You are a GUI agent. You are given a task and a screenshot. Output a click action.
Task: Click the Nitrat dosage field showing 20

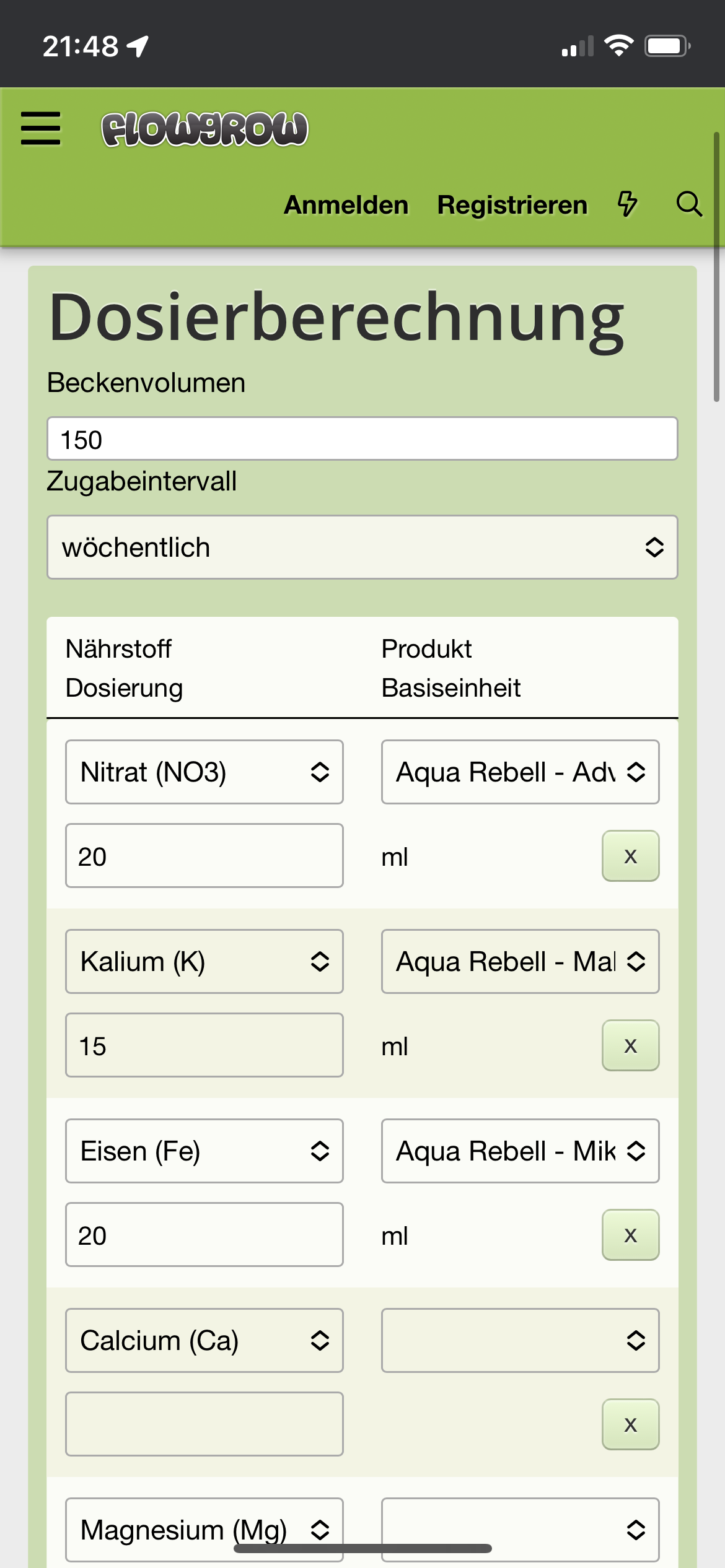coord(204,856)
